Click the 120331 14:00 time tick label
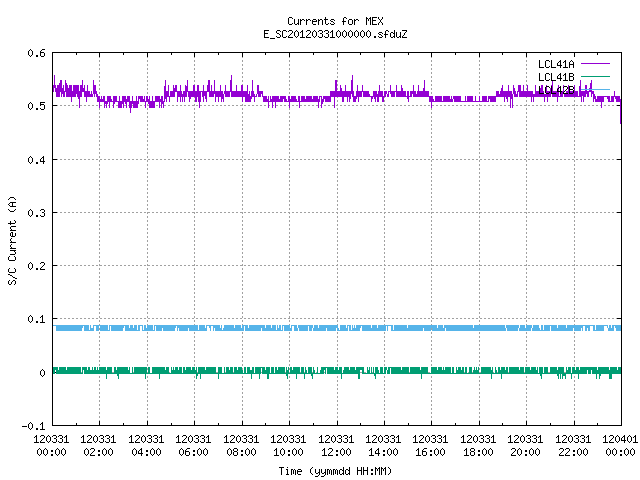640x480 pixels. pos(383,446)
